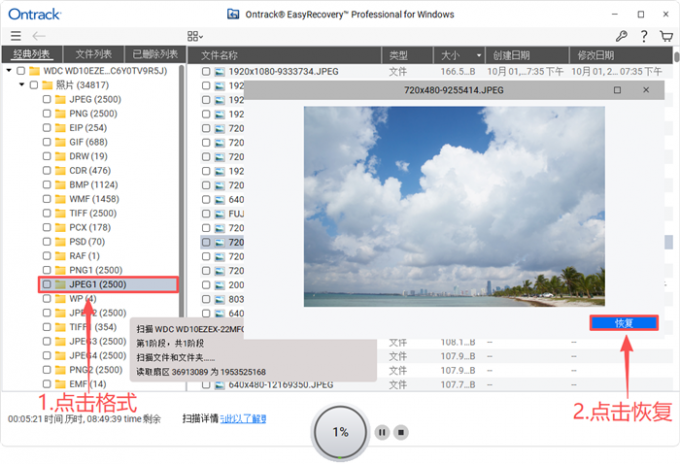Click the blue 恢复 button
The width and height of the screenshot is (680, 464).
click(623, 323)
